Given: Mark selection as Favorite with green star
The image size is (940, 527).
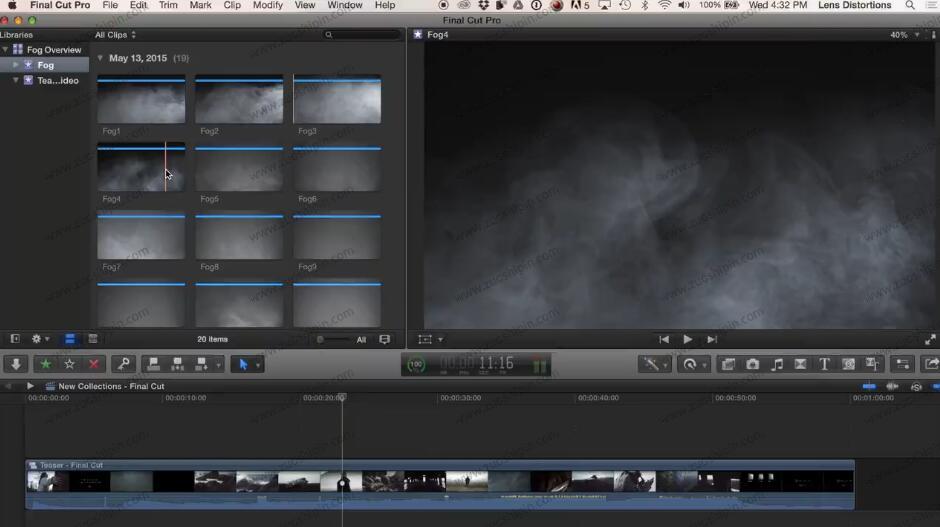Looking at the screenshot, I should tap(45, 364).
